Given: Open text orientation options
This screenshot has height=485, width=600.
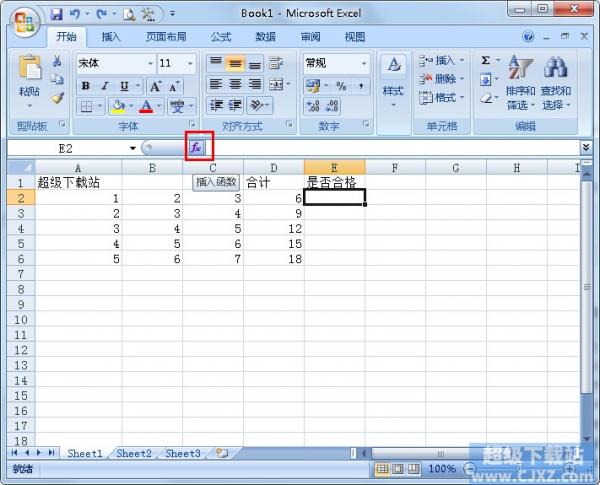Looking at the screenshot, I should point(259,105).
